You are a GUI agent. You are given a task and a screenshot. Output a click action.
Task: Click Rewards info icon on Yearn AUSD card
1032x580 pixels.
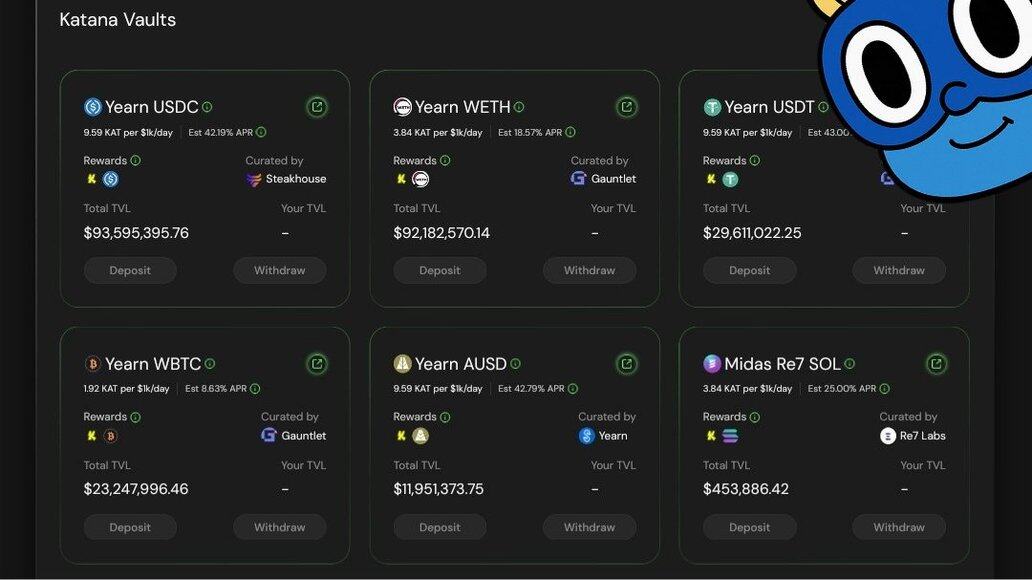[x=445, y=417]
